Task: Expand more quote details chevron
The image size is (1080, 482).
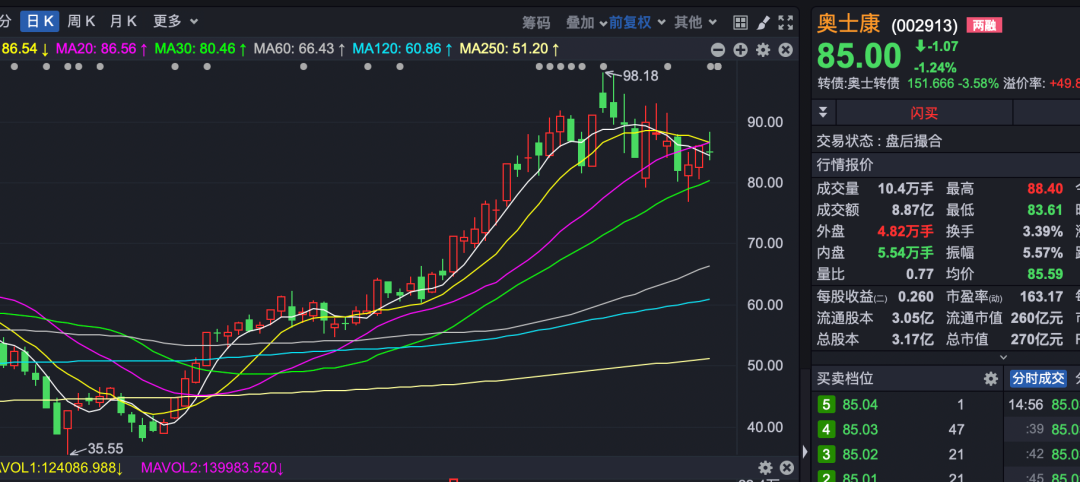Action: (1003, 357)
